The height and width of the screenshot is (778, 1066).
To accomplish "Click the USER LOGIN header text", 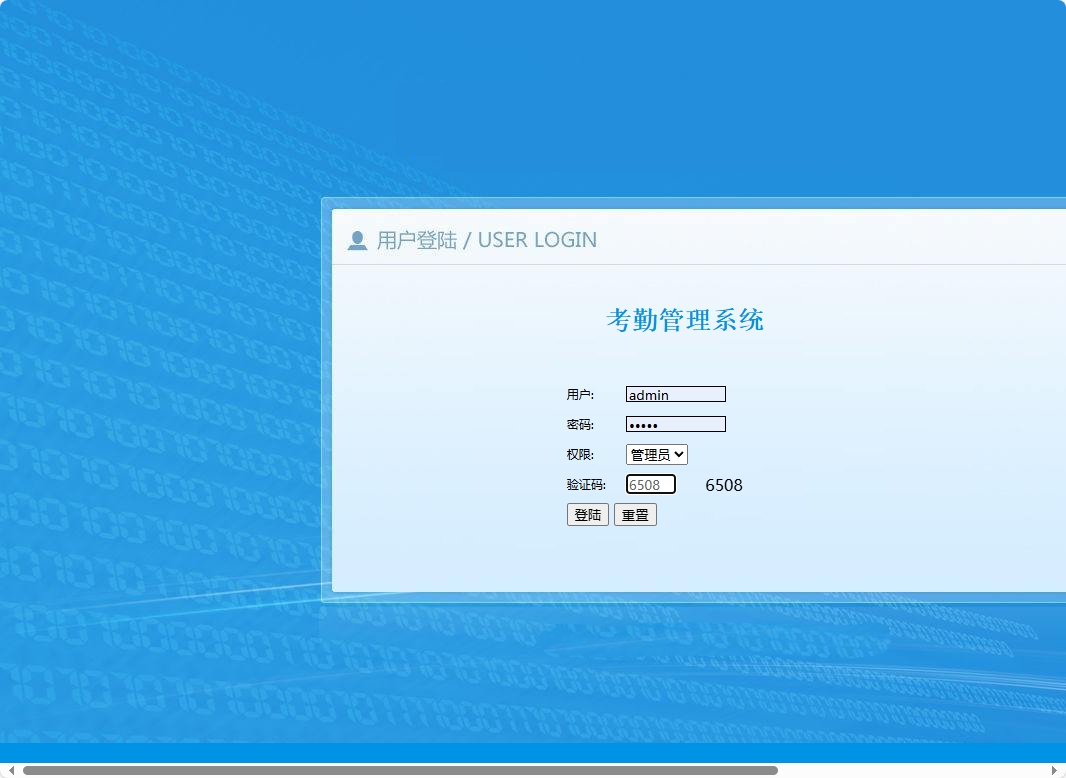I will 536,239.
